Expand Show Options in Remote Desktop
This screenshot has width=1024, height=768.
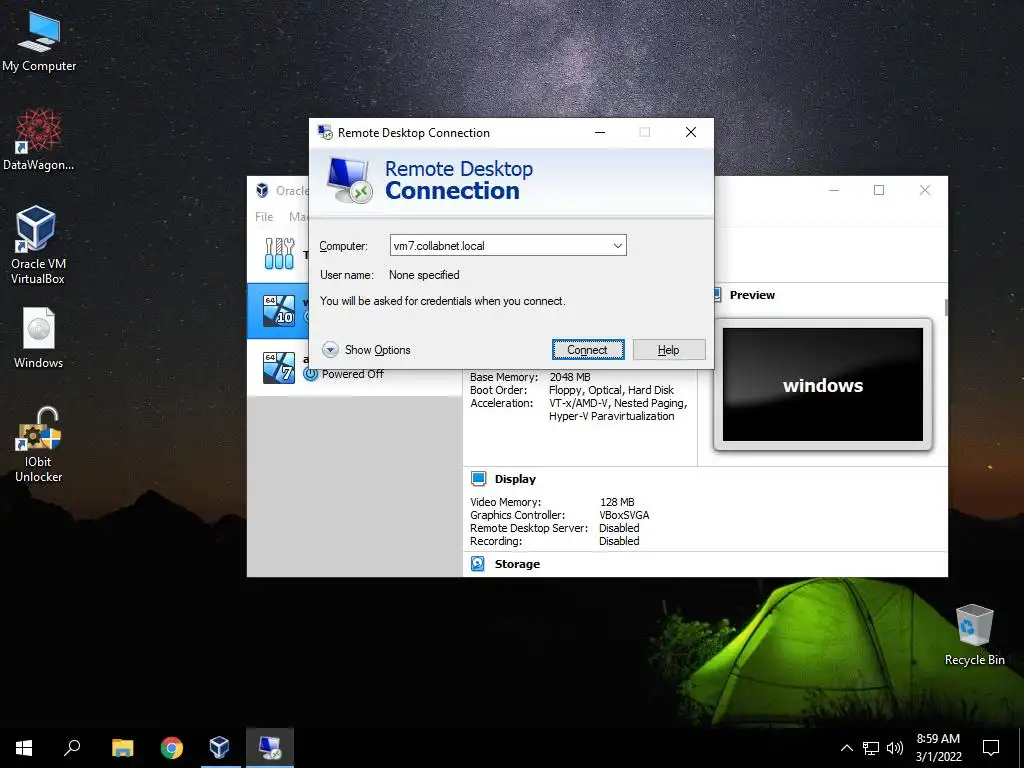366,349
